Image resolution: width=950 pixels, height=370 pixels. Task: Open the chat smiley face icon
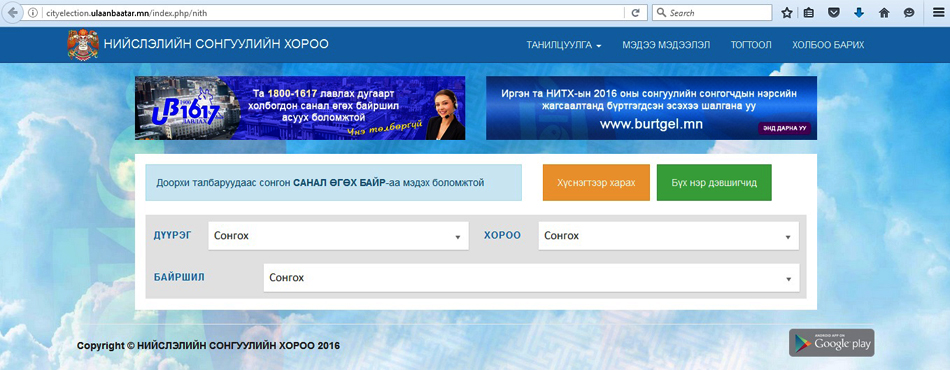click(909, 13)
